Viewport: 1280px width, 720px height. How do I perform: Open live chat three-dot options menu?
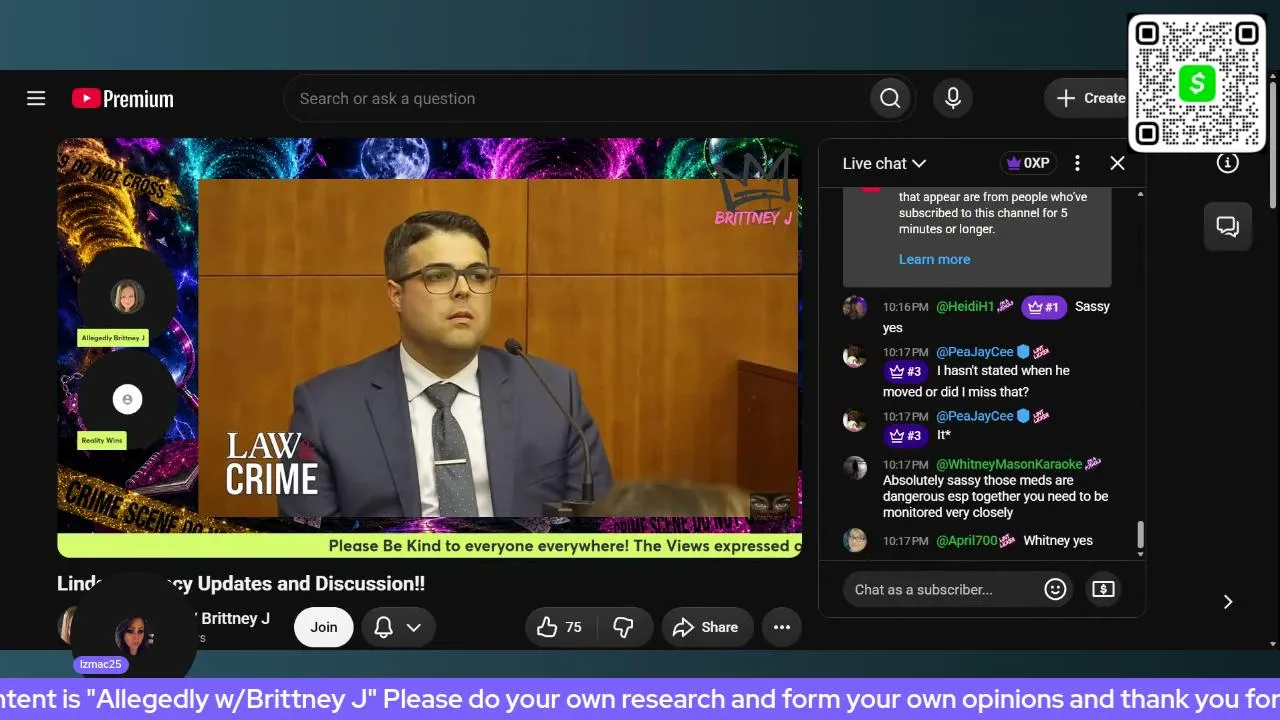pos(1077,163)
